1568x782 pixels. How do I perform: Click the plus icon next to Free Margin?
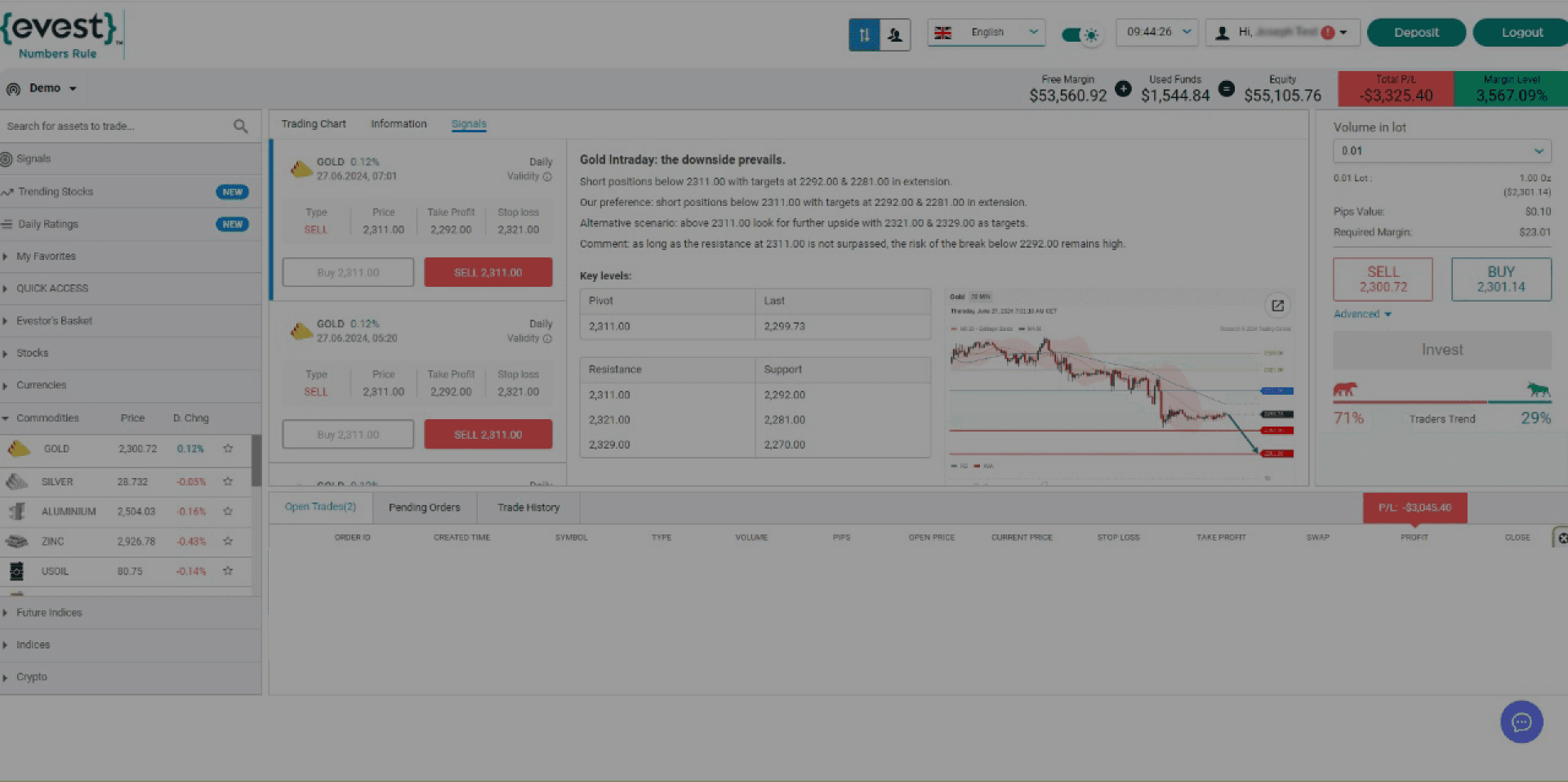coord(1124,89)
